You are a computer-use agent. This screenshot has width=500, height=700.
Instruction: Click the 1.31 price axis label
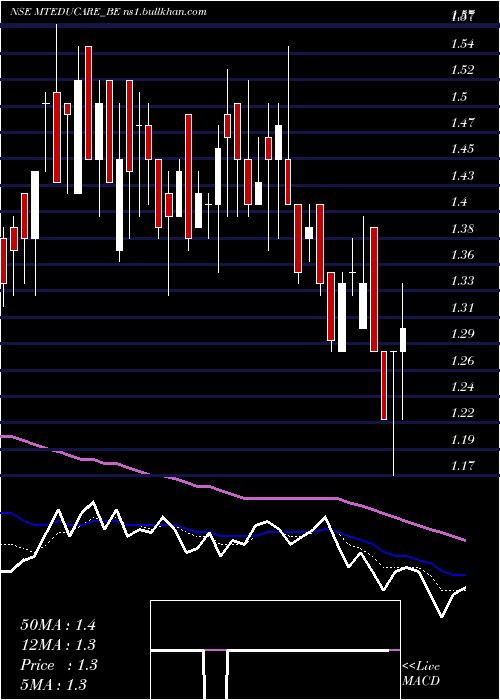pyautogui.click(x=462, y=308)
